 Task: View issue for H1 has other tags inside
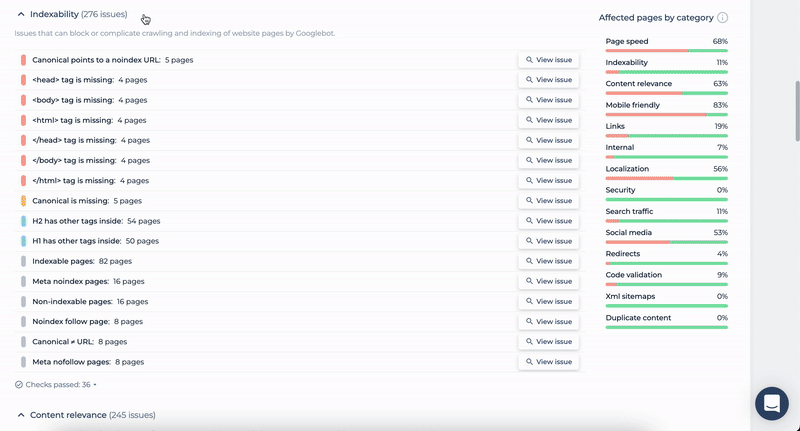pyautogui.click(x=548, y=241)
